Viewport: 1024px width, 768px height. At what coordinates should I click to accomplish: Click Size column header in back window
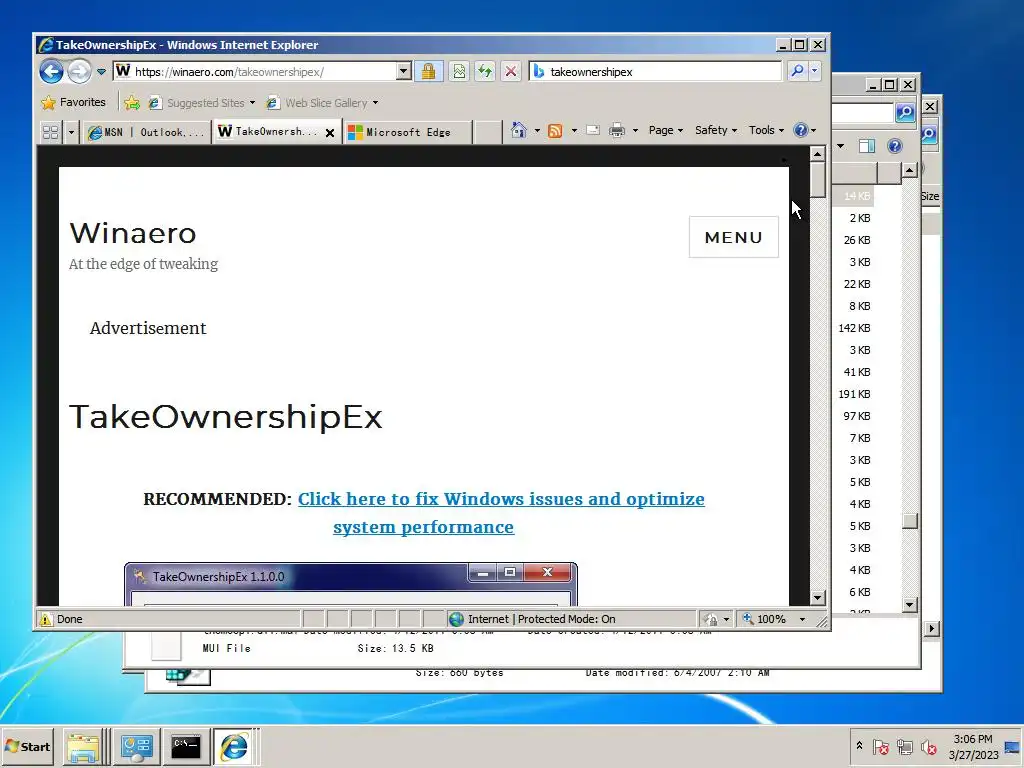point(930,196)
